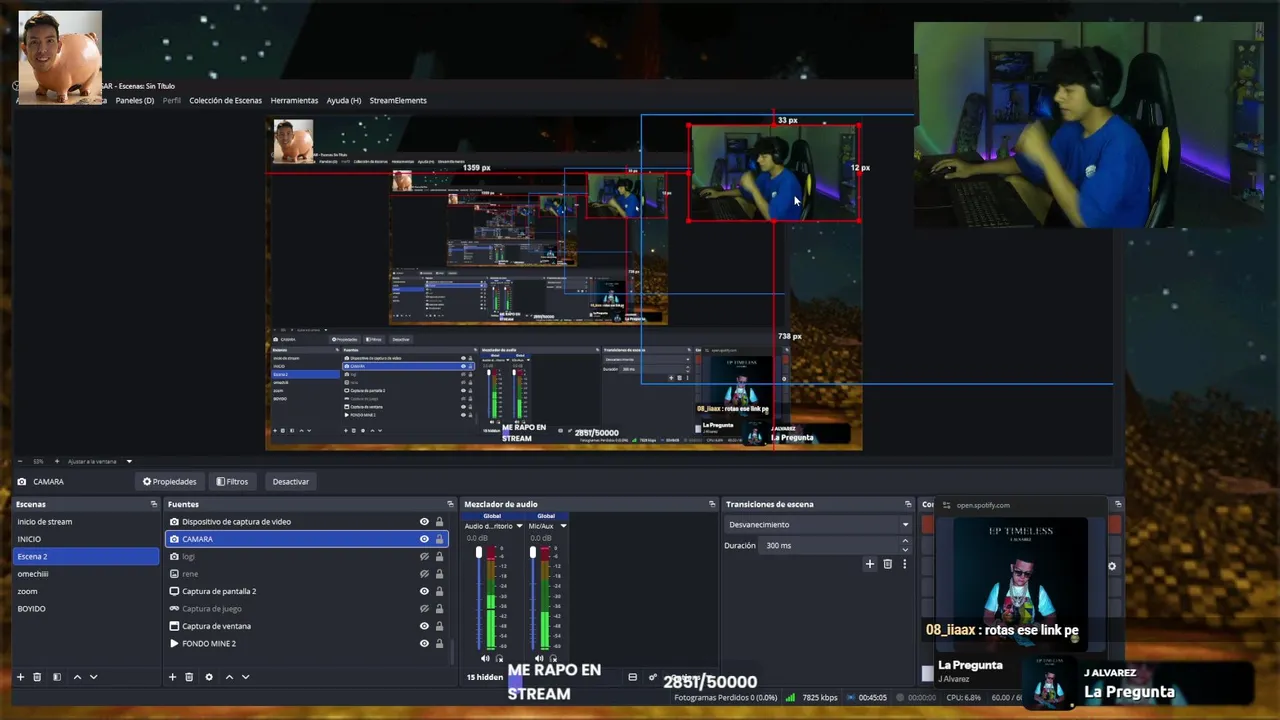Open Mic/Aux channel dropdown
The height and width of the screenshot is (720, 1280).
(563, 526)
